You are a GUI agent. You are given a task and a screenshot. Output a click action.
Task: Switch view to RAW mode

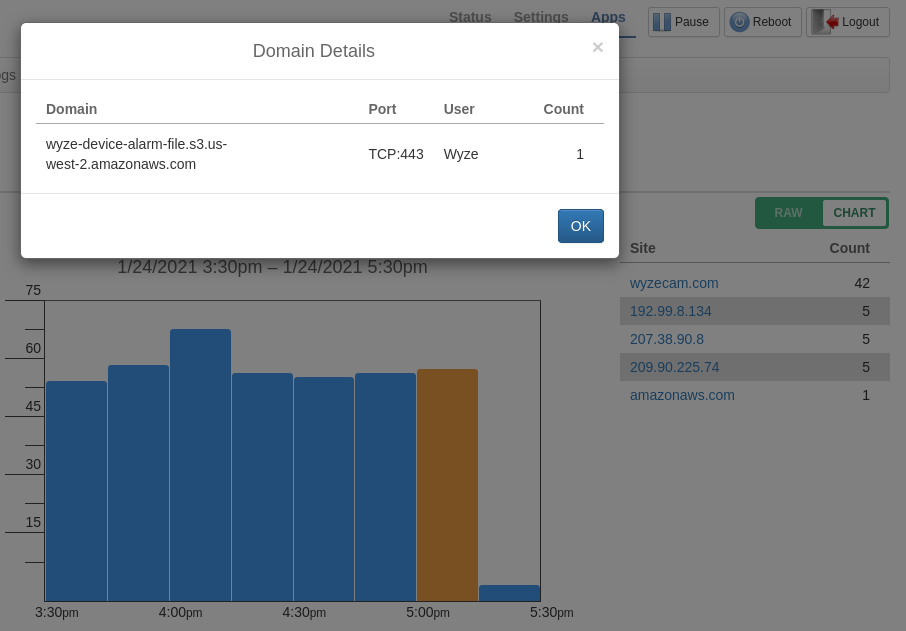point(788,213)
